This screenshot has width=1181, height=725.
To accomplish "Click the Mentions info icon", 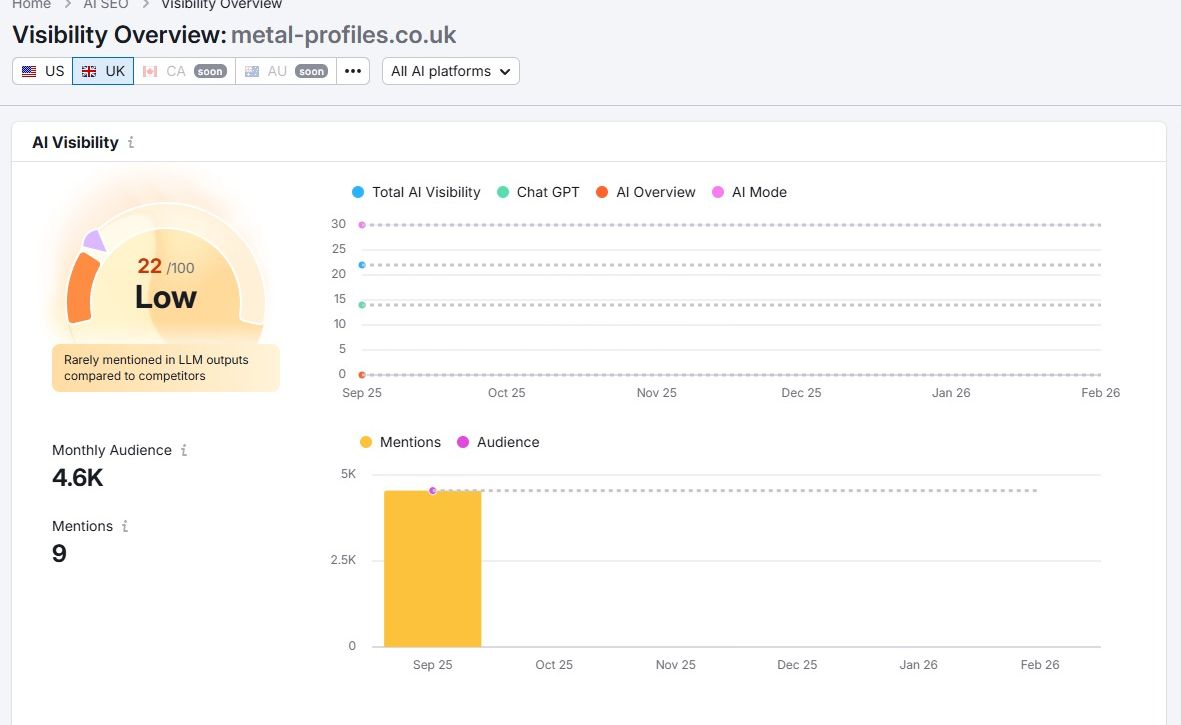I will click(125, 526).
